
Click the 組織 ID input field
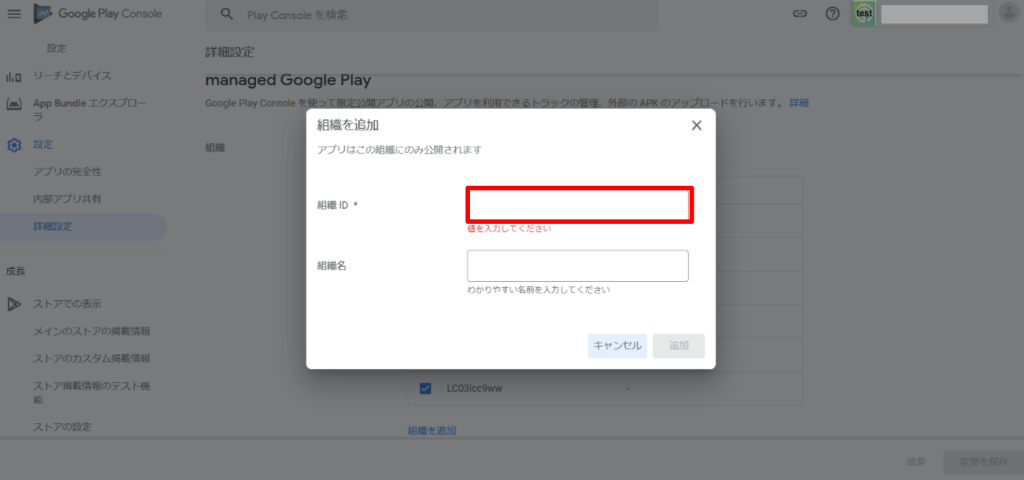point(579,205)
